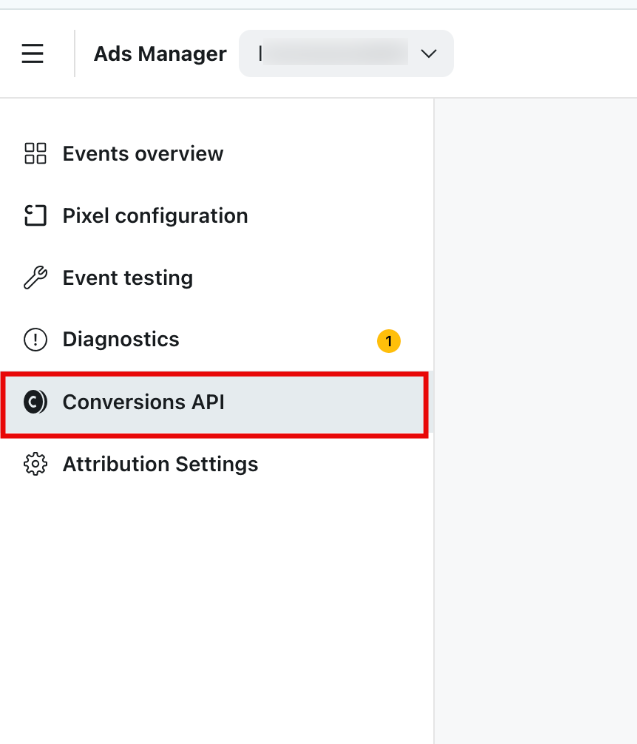Click the Diagnostics text label
The image size is (637, 744).
121,339
